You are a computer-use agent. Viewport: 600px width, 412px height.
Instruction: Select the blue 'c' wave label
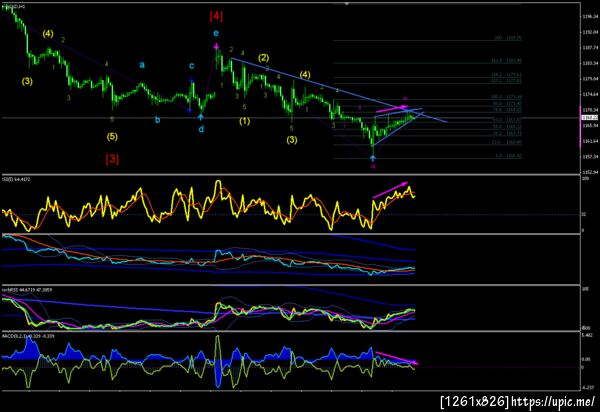[x=191, y=66]
